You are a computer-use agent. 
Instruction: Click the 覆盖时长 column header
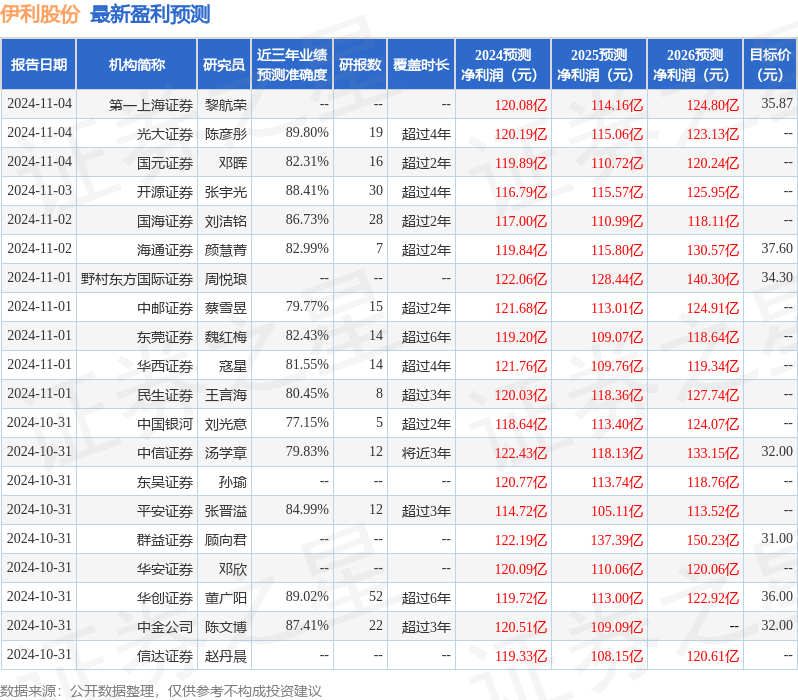421,65
